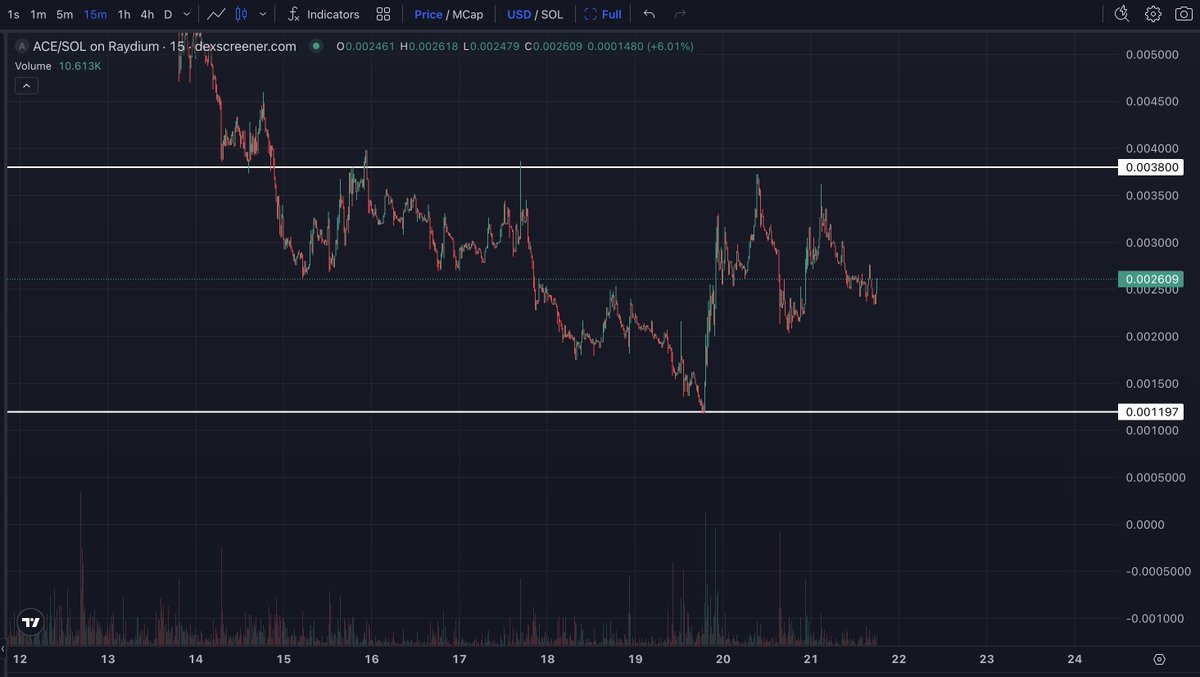Screen dimensions: 1200x677
Task: Select the candlestick chart style icon
Action: click(x=240, y=14)
